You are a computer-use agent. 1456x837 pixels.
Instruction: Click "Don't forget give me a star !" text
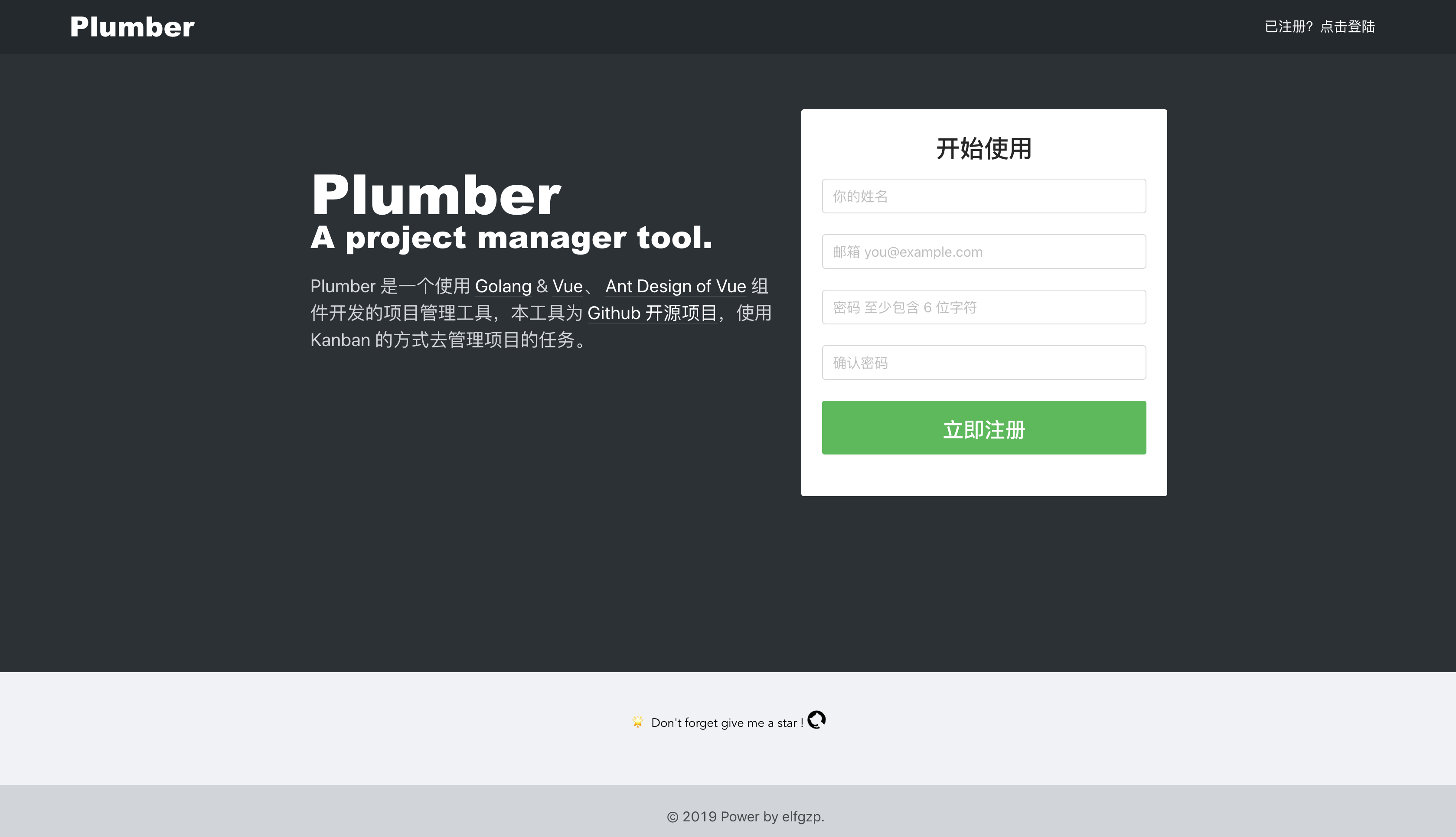click(727, 723)
